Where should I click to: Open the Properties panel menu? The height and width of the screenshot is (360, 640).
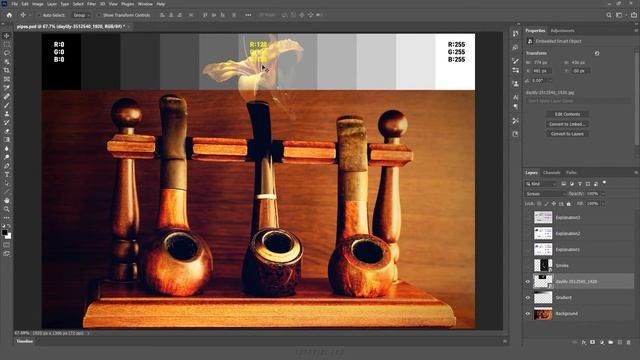(x=636, y=31)
